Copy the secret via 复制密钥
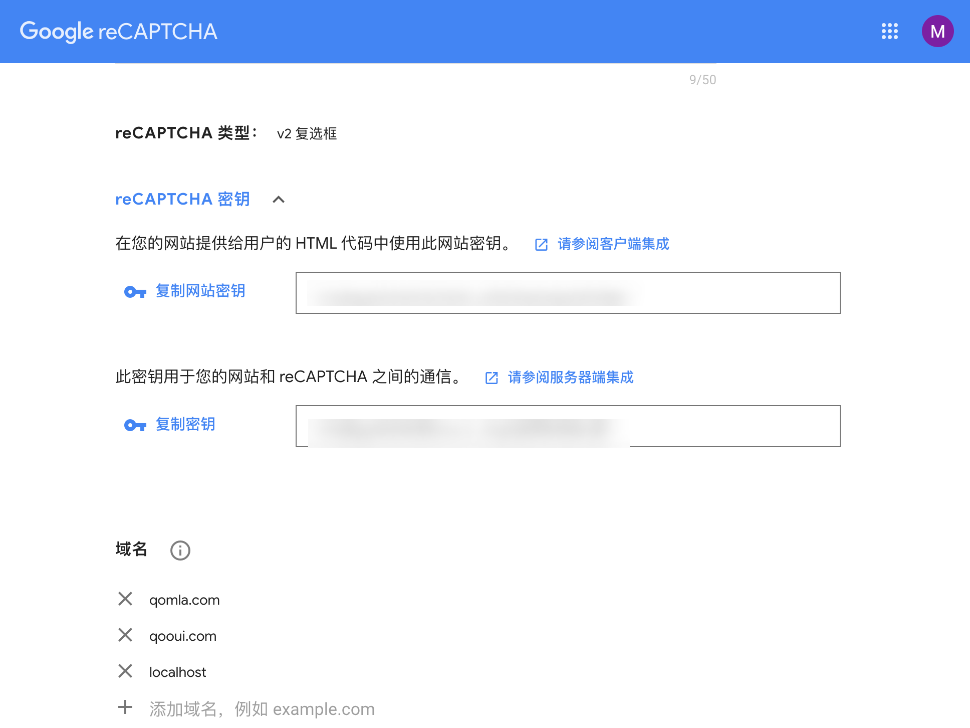Viewport: 970px width, 728px height. pos(185,424)
